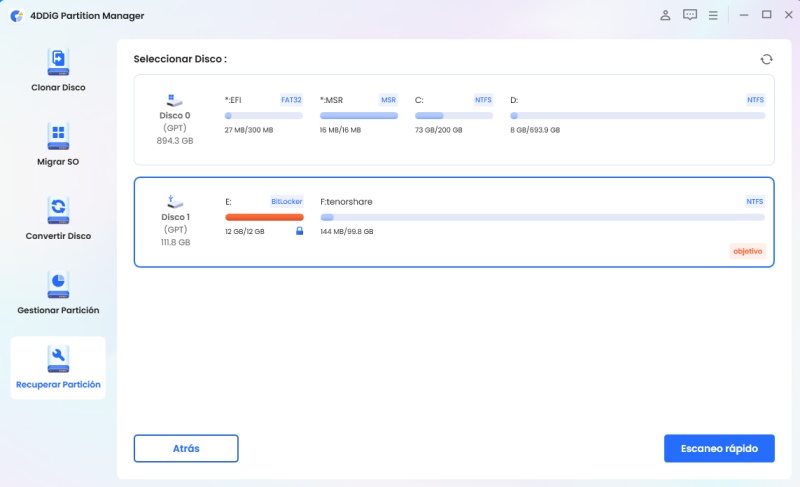Go back with the Atrás button
Image resolution: width=800 pixels, height=487 pixels.
tap(186, 448)
